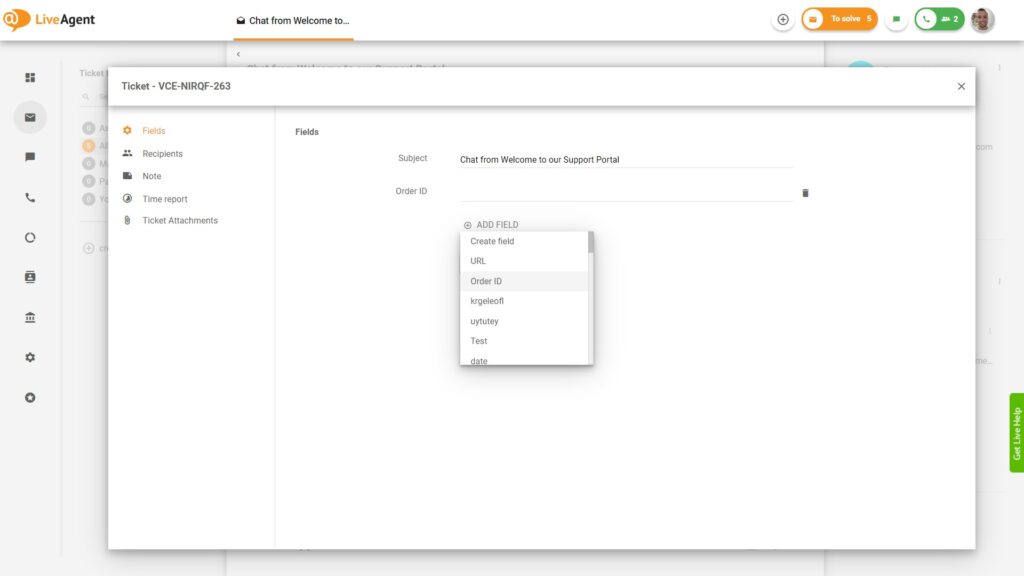Pick Test option from field dropdown

(479, 341)
